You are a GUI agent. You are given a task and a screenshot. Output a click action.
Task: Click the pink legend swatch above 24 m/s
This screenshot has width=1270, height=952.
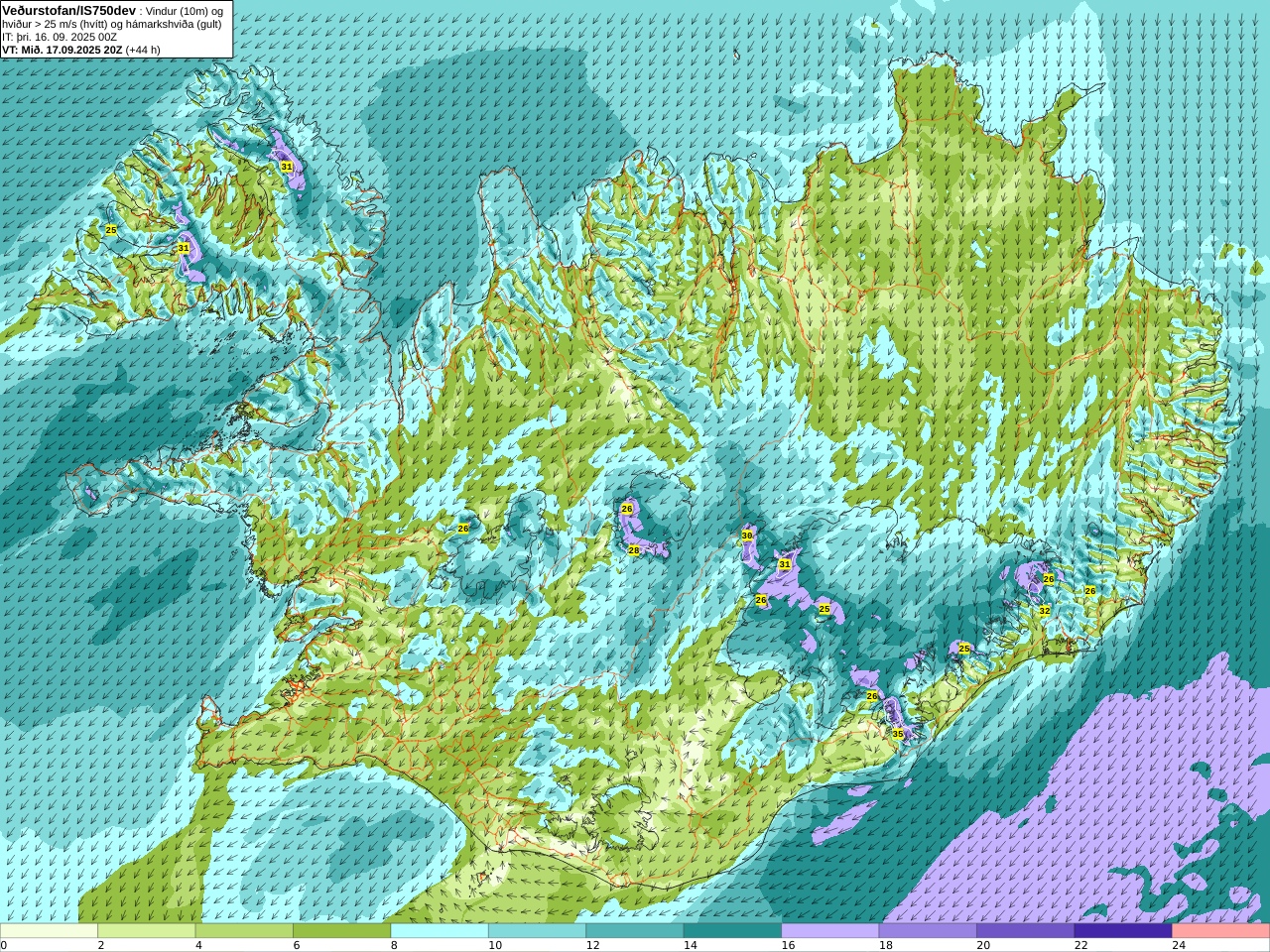1221,931
